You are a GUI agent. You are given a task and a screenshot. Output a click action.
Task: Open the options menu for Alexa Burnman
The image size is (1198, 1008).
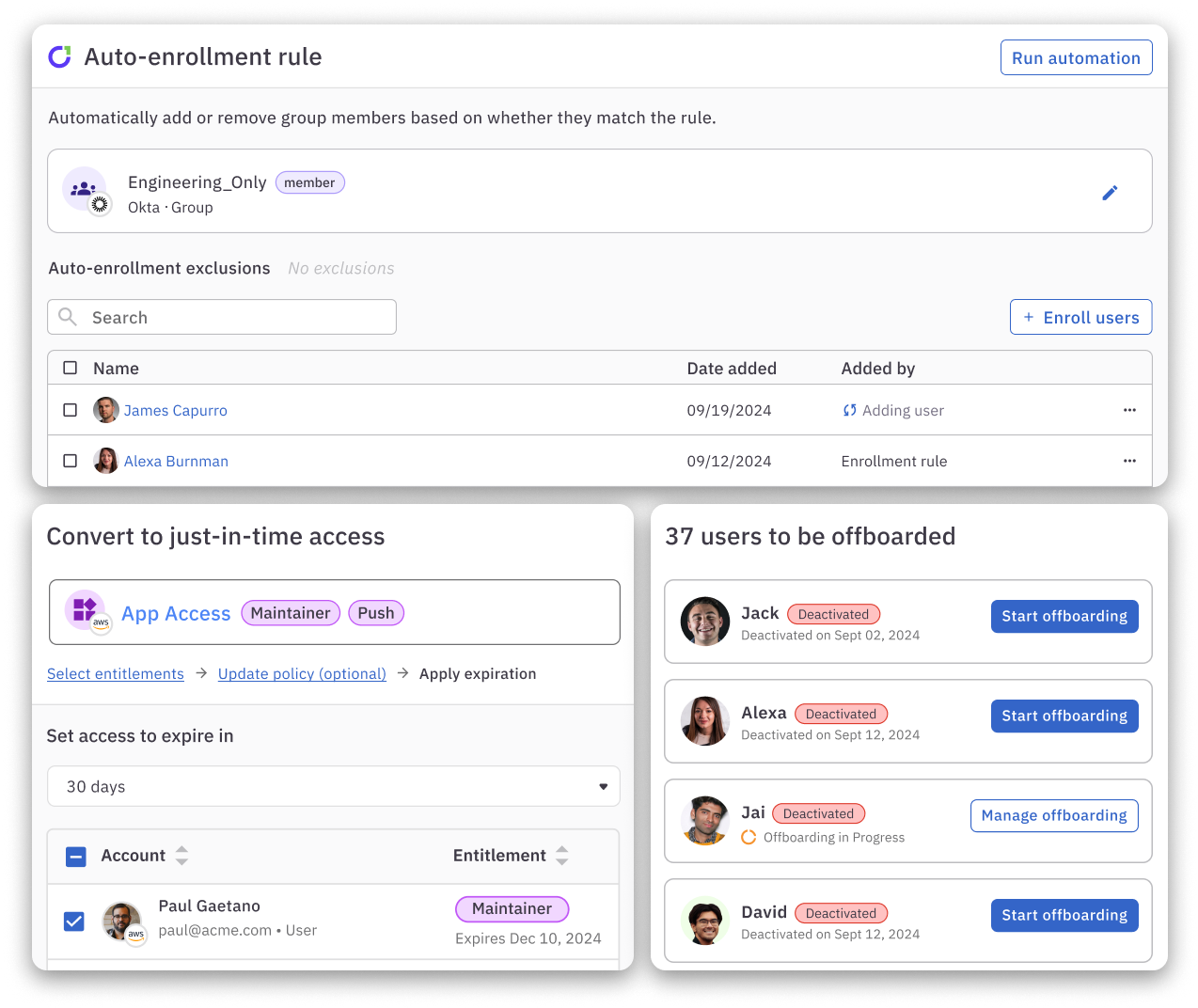1129,461
